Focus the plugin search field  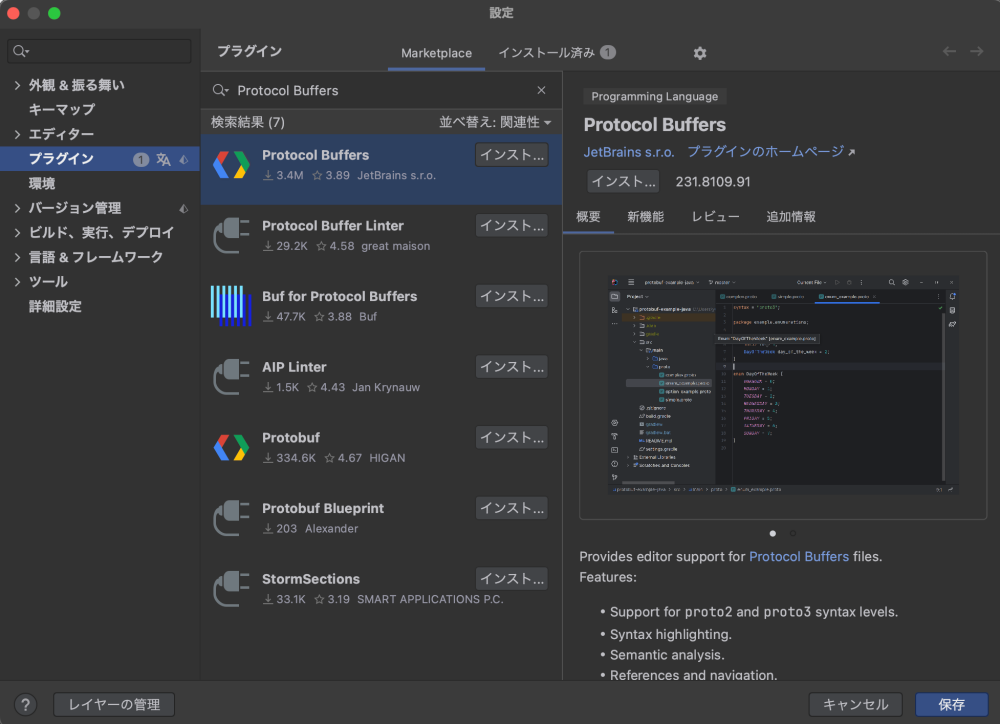tap(381, 90)
